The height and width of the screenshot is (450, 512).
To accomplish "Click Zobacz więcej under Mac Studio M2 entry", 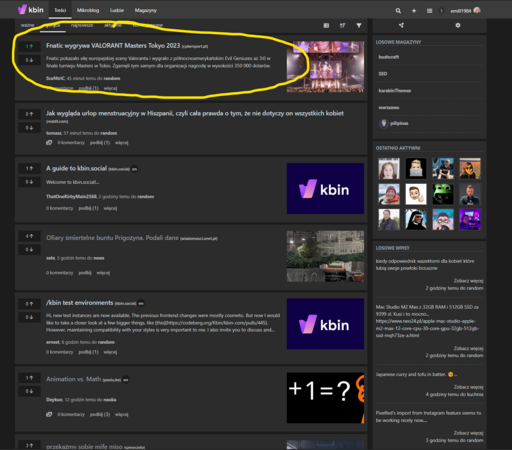I will (468, 348).
